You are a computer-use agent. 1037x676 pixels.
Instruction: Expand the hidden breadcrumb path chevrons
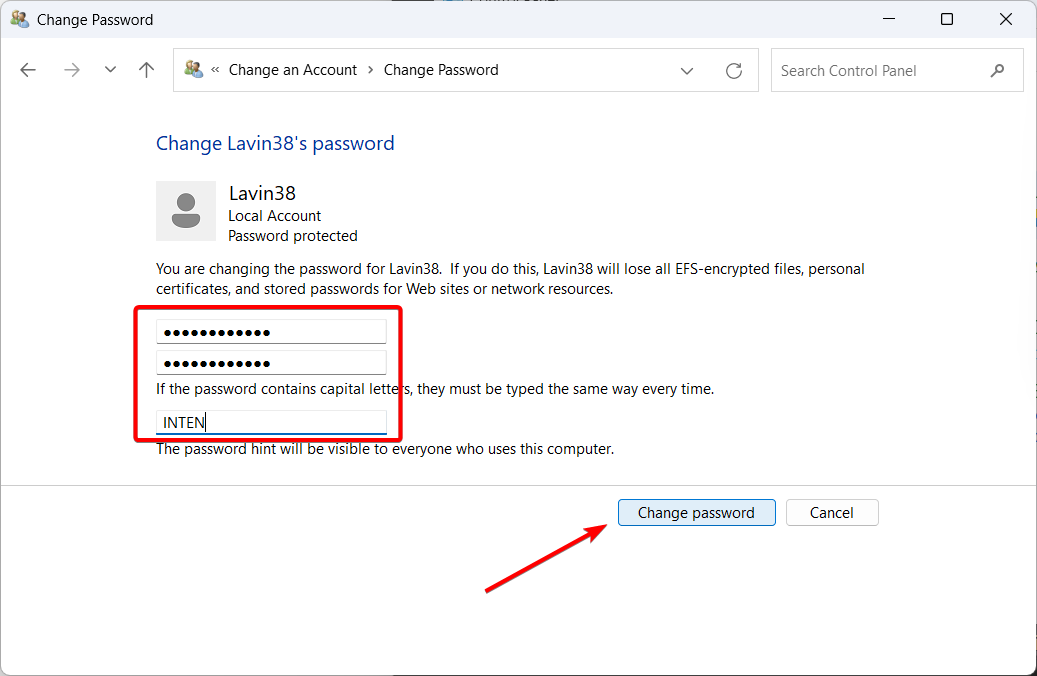[215, 69]
